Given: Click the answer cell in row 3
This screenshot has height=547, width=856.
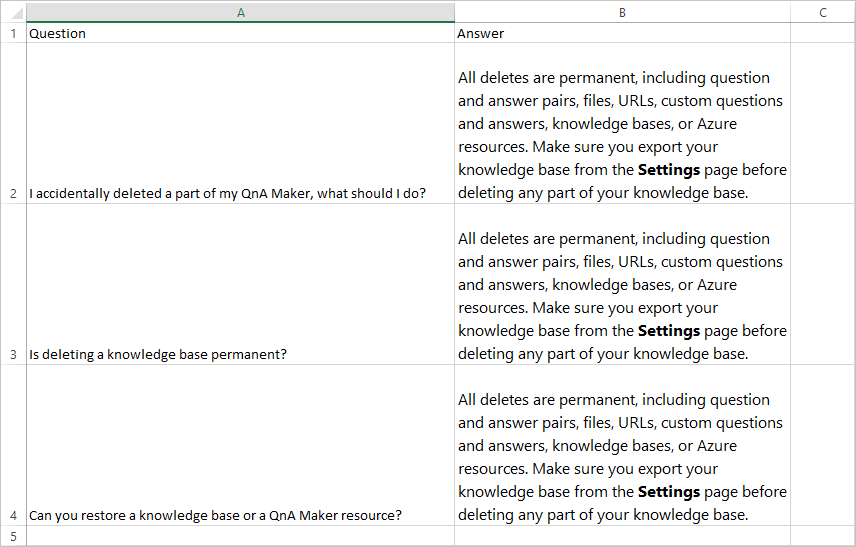Looking at the screenshot, I should coord(622,295).
